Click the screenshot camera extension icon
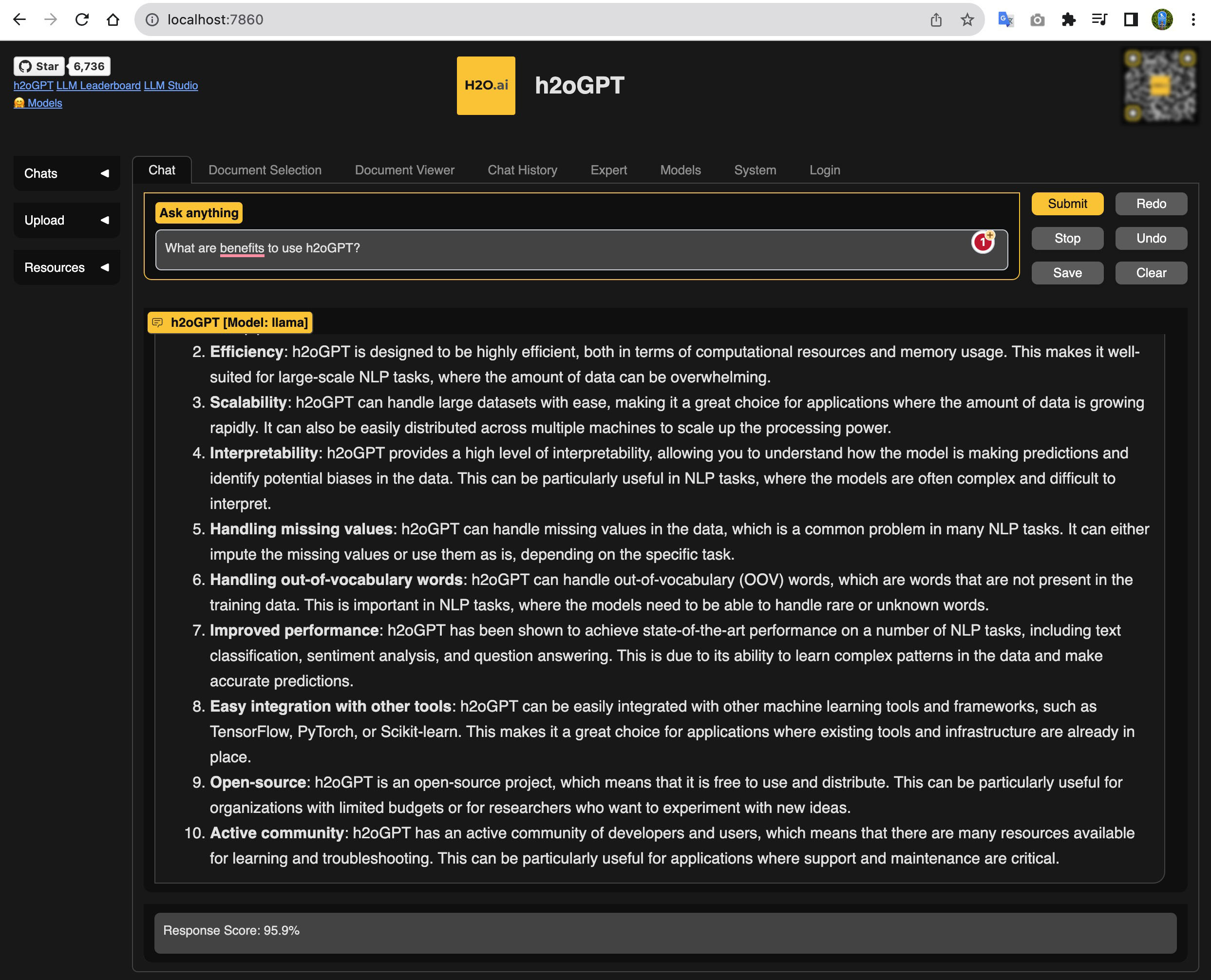The image size is (1211, 980). pyautogui.click(x=1037, y=20)
